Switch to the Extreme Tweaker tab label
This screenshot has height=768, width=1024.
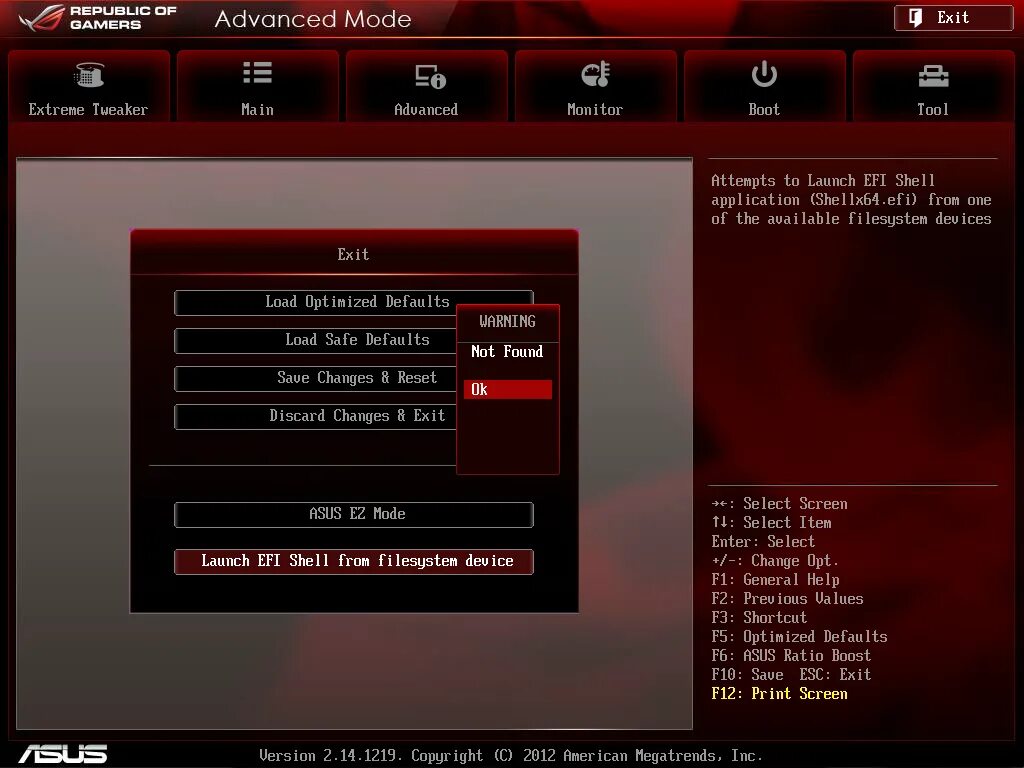tap(88, 110)
